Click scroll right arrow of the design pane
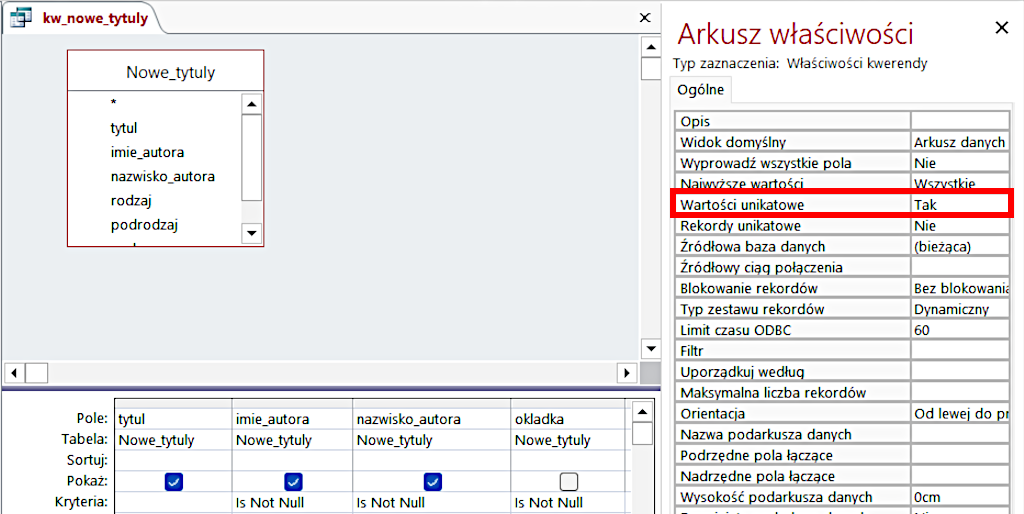This screenshot has width=1024, height=514. [626, 373]
